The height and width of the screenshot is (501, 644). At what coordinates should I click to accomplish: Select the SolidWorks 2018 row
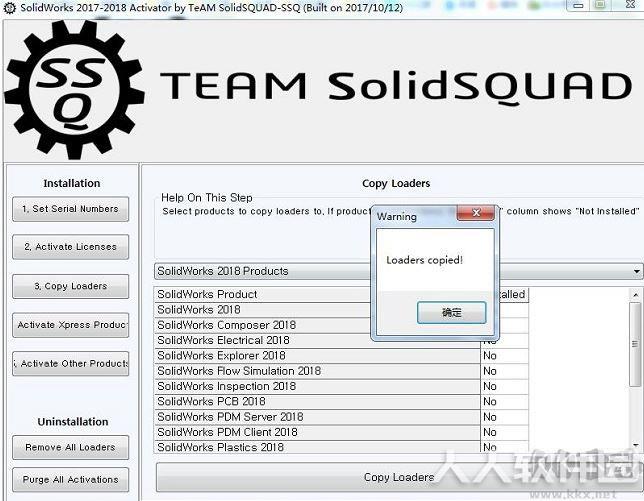point(317,310)
